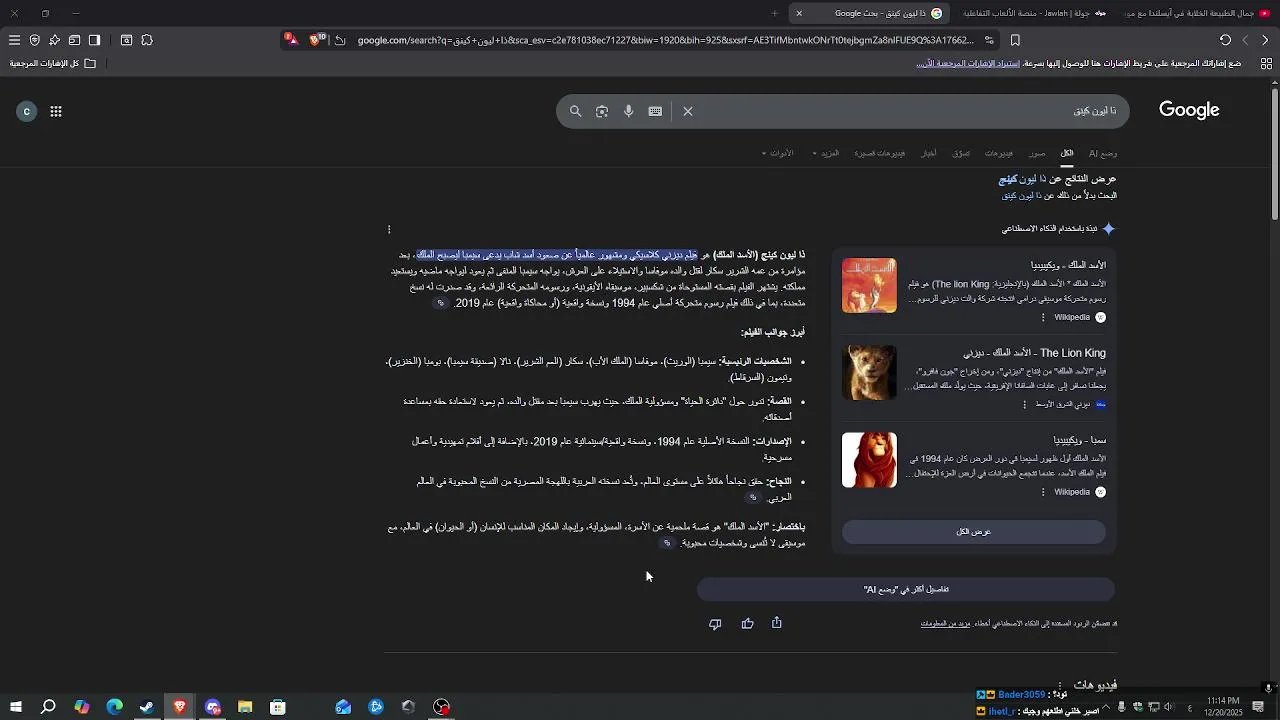Image resolution: width=1280 pixels, height=720 pixels.
Task: Open Windows Start button
Action: (16, 707)
